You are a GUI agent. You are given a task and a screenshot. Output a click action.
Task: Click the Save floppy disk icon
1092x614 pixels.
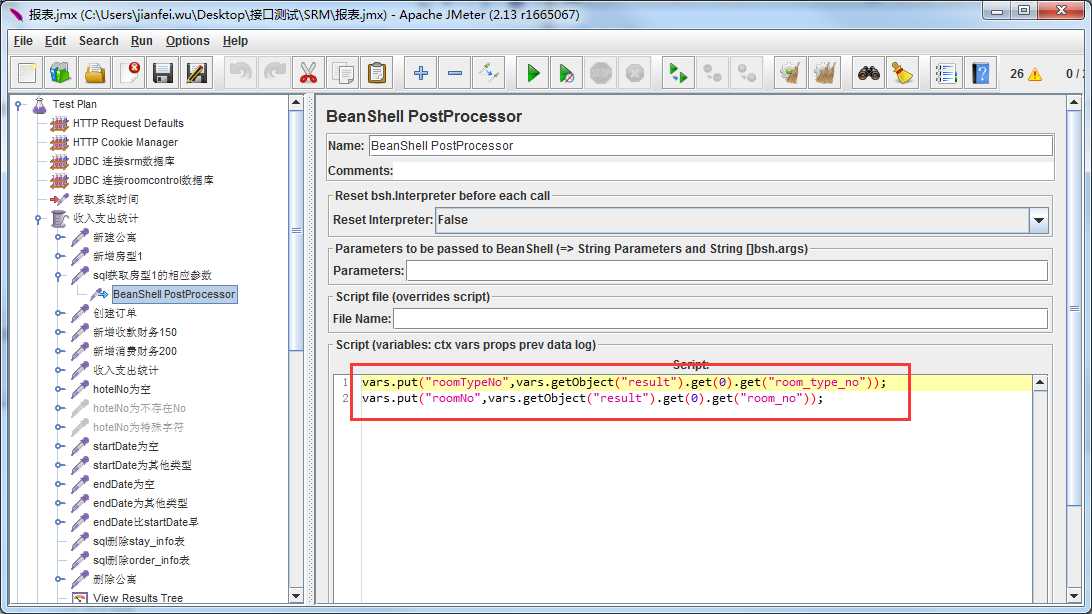(x=163, y=73)
